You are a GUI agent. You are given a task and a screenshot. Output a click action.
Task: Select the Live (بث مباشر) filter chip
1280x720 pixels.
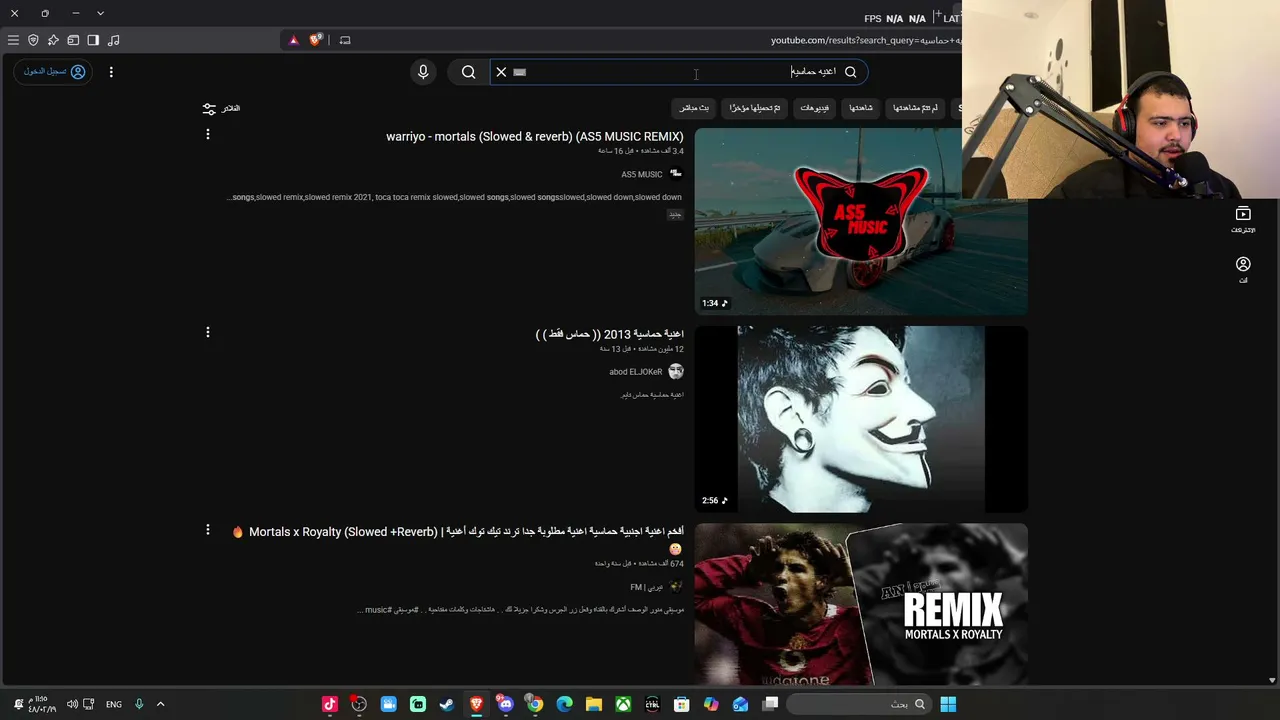[x=694, y=108]
